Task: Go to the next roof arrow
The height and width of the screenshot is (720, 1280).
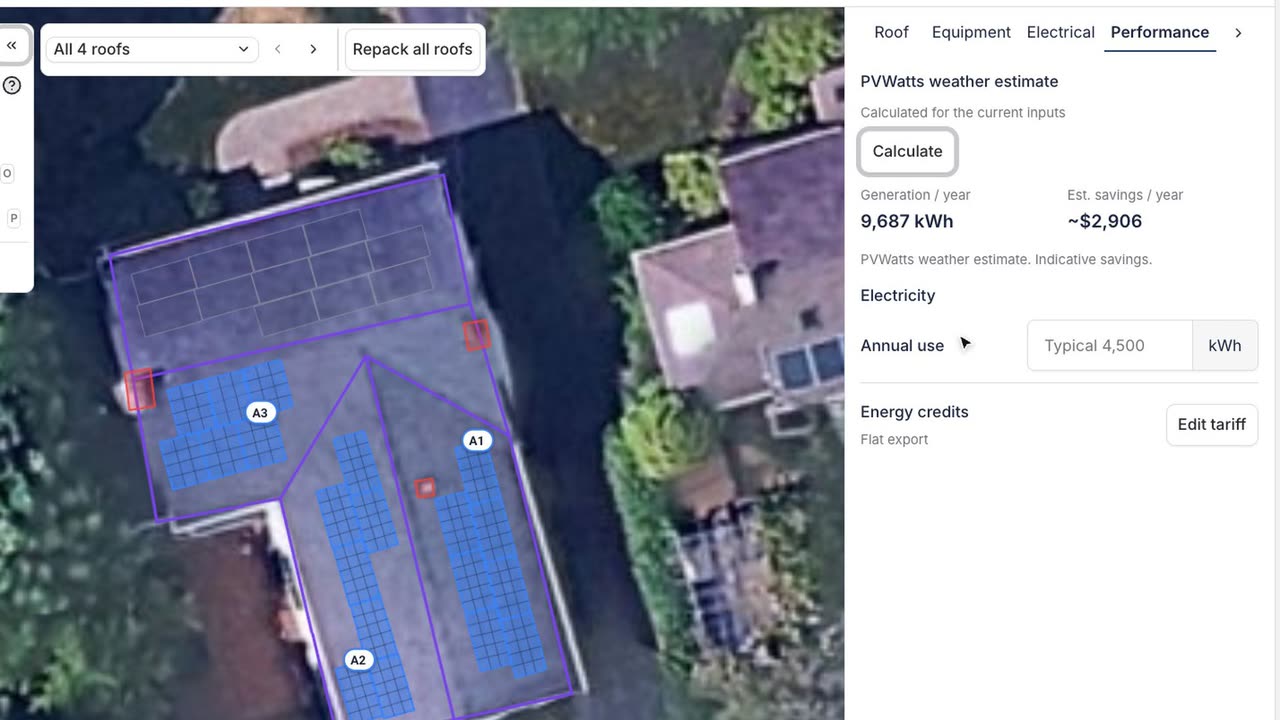Action: (x=313, y=49)
